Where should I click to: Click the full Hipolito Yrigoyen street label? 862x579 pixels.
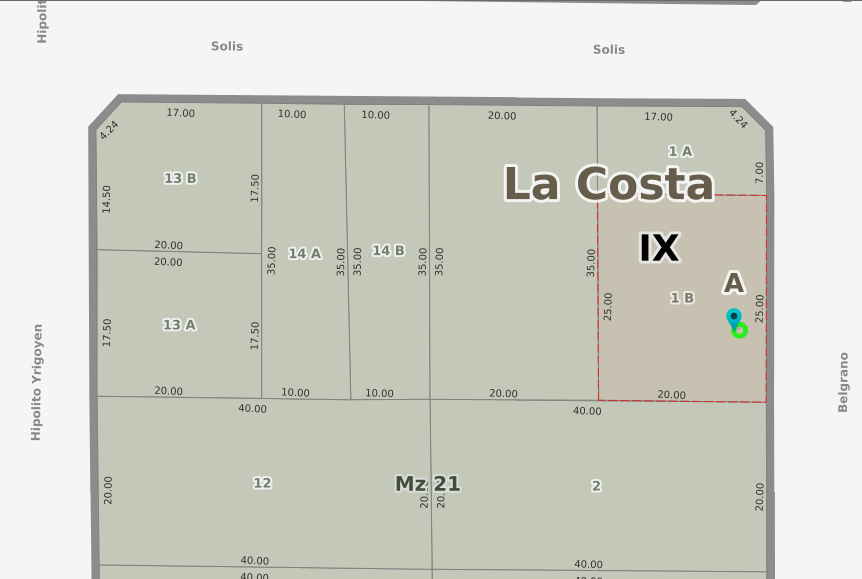point(37,382)
